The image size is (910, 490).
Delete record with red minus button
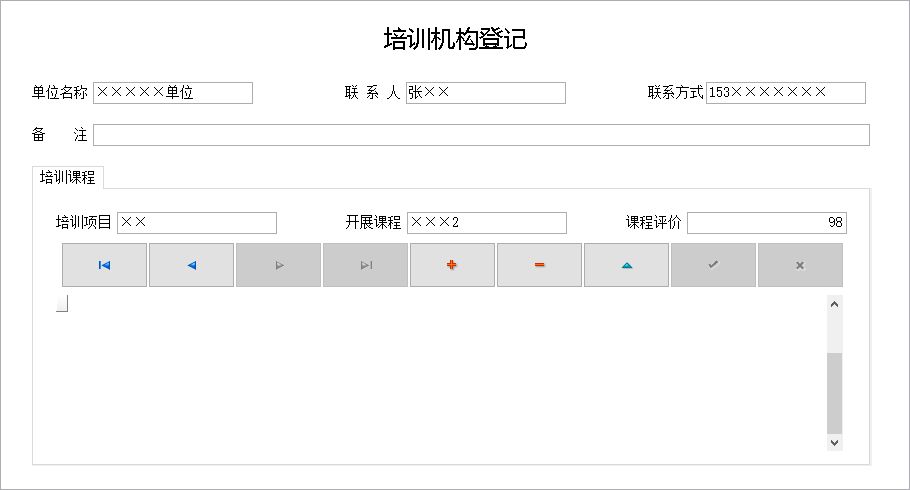(x=539, y=265)
